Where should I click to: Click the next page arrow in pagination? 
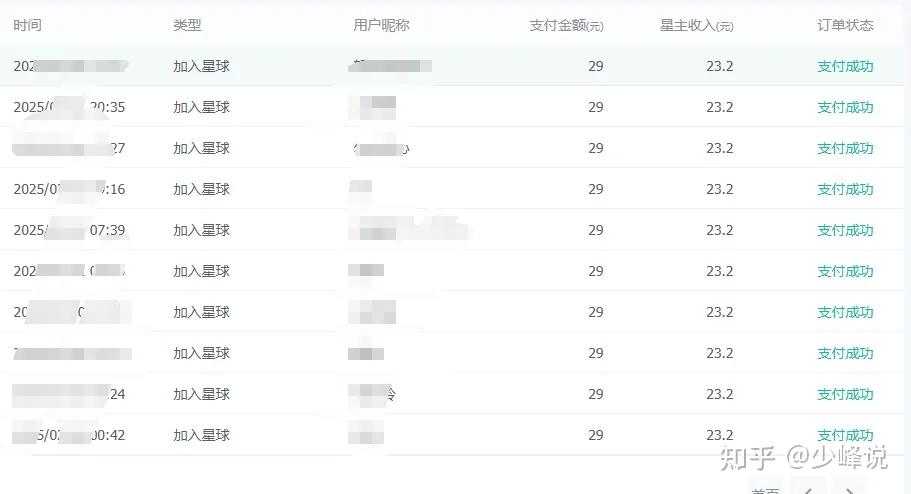[849, 489]
